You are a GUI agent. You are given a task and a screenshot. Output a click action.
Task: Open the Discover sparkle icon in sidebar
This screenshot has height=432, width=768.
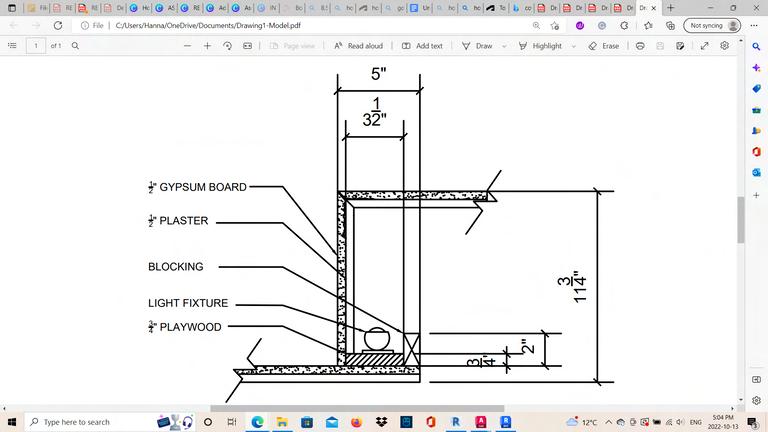pos(756,68)
